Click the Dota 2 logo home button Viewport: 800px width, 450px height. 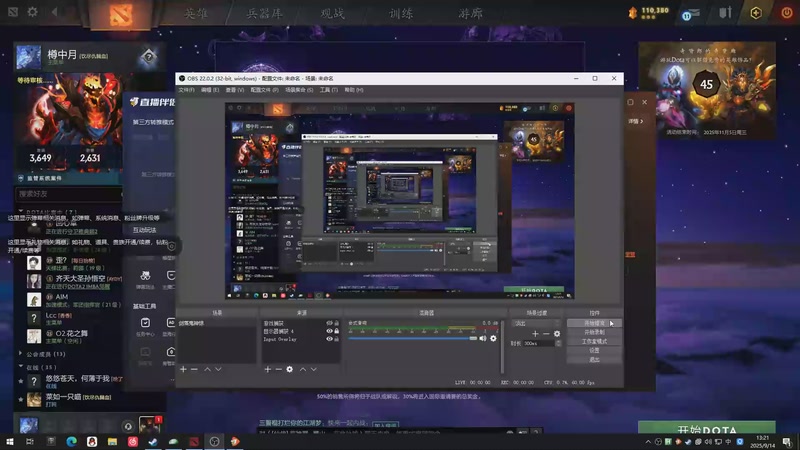coord(121,15)
